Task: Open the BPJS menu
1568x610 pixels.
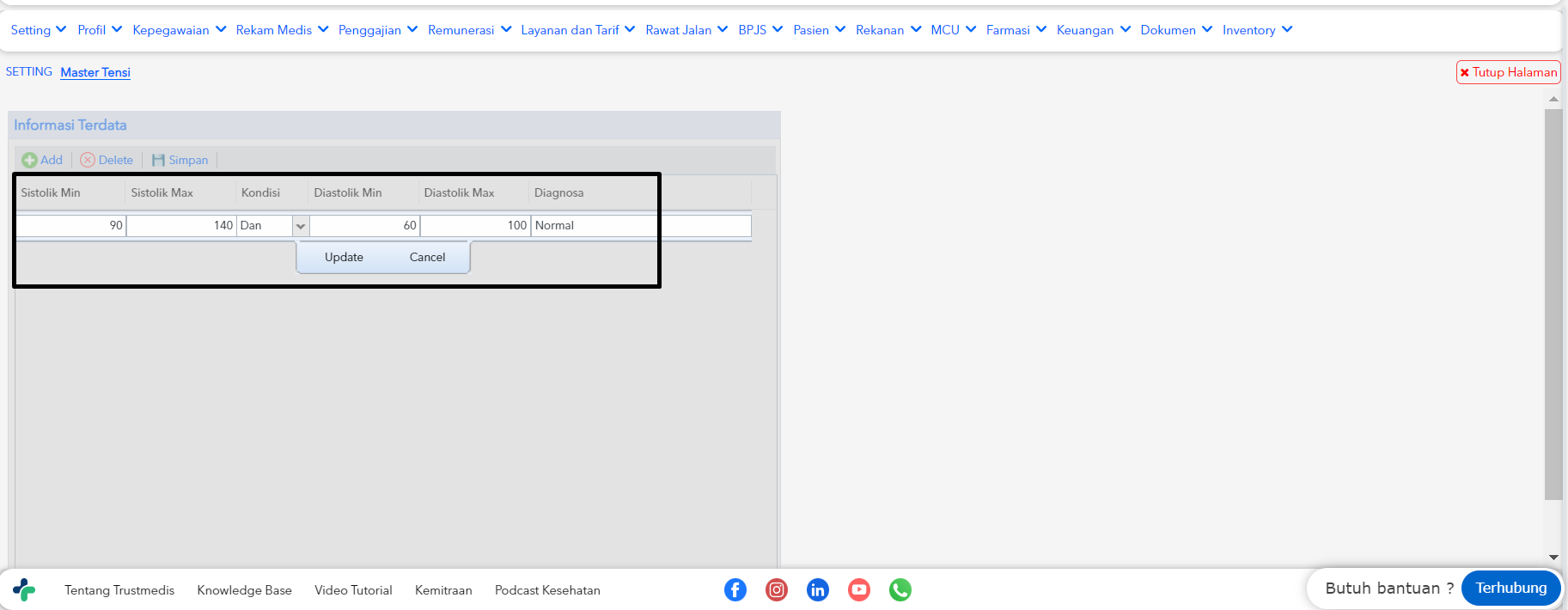Action: (760, 30)
